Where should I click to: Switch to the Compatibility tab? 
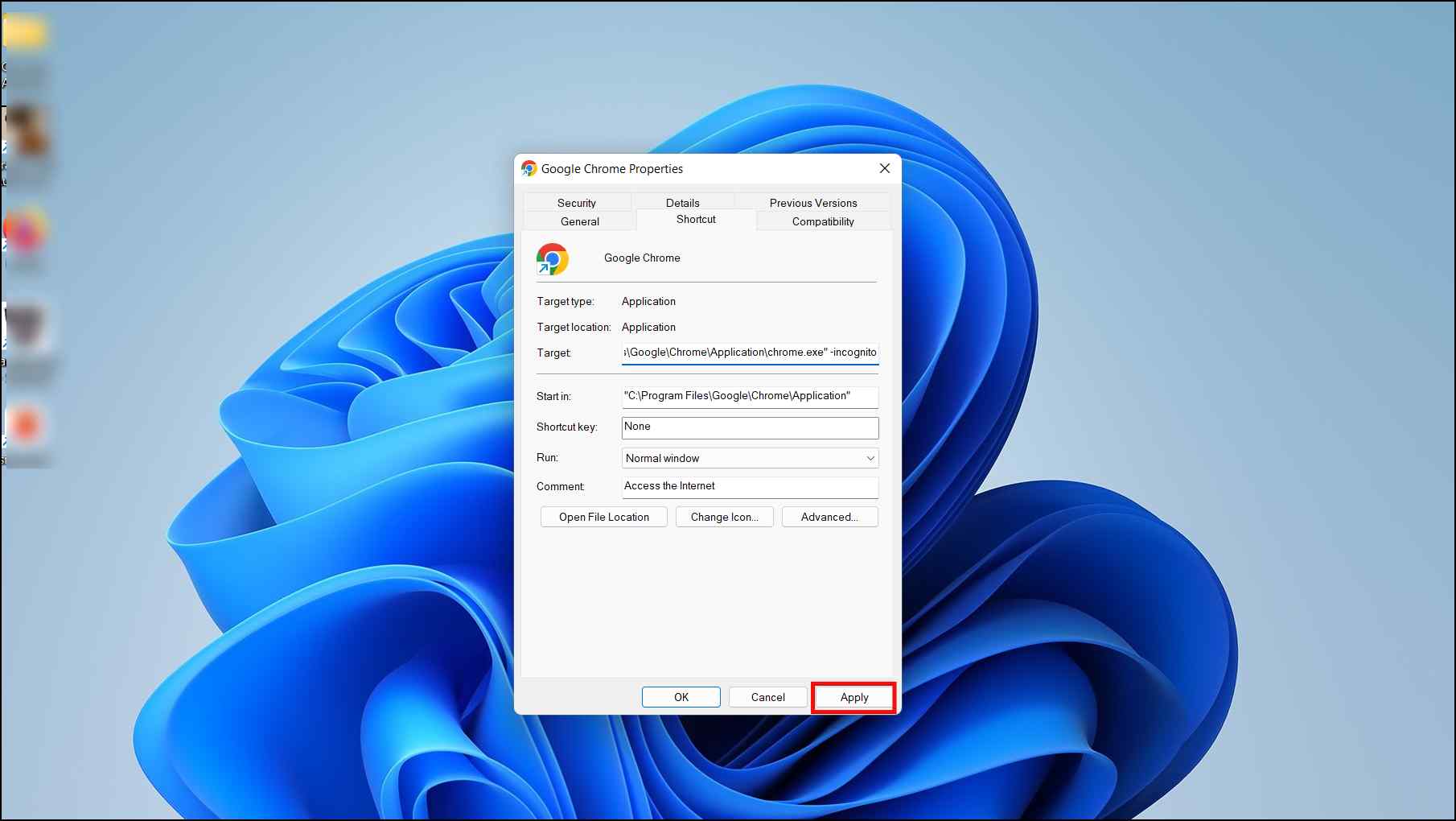(x=823, y=221)
